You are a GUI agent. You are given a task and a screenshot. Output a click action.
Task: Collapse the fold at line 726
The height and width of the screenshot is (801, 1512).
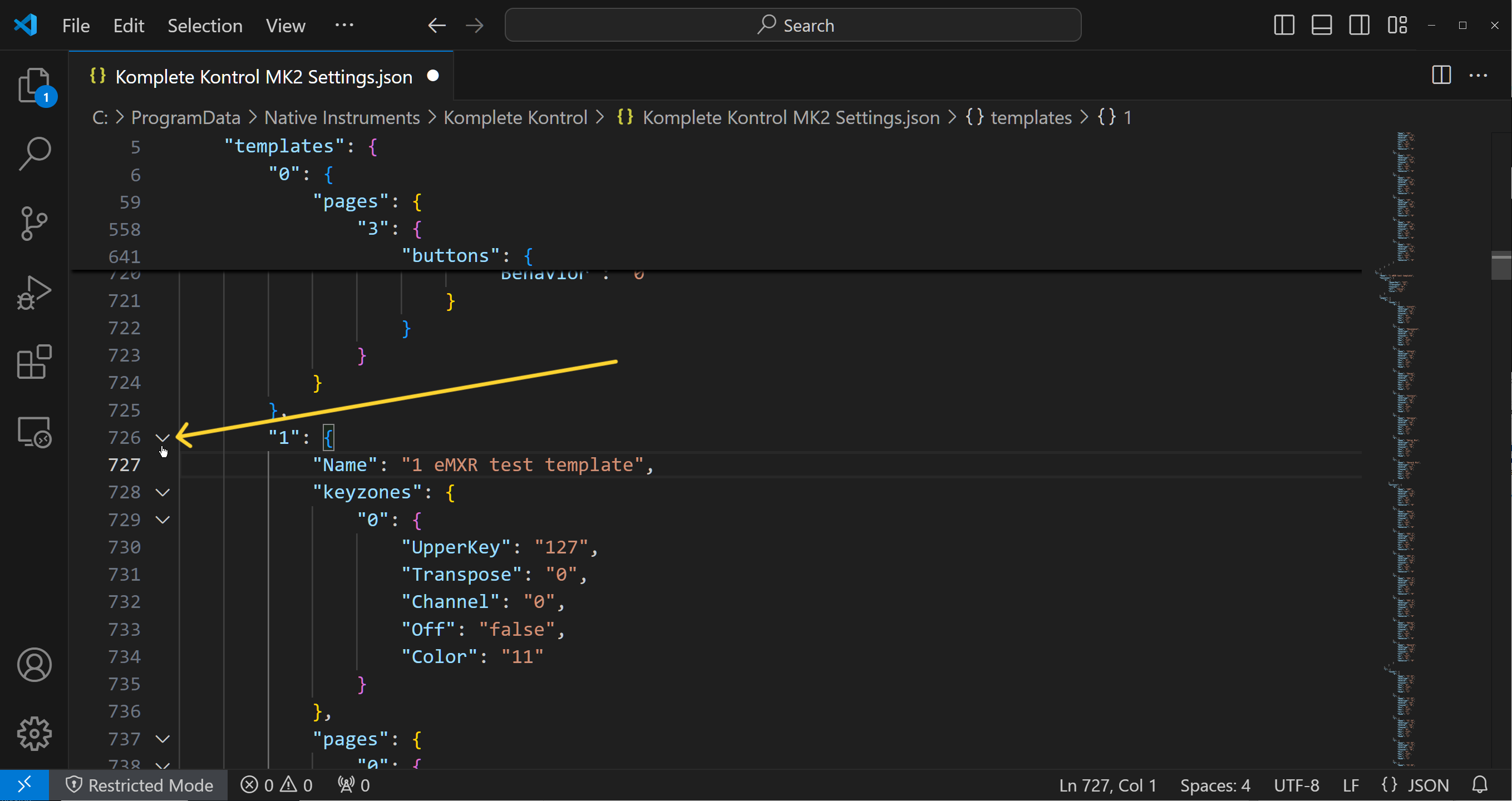[162, 438]
